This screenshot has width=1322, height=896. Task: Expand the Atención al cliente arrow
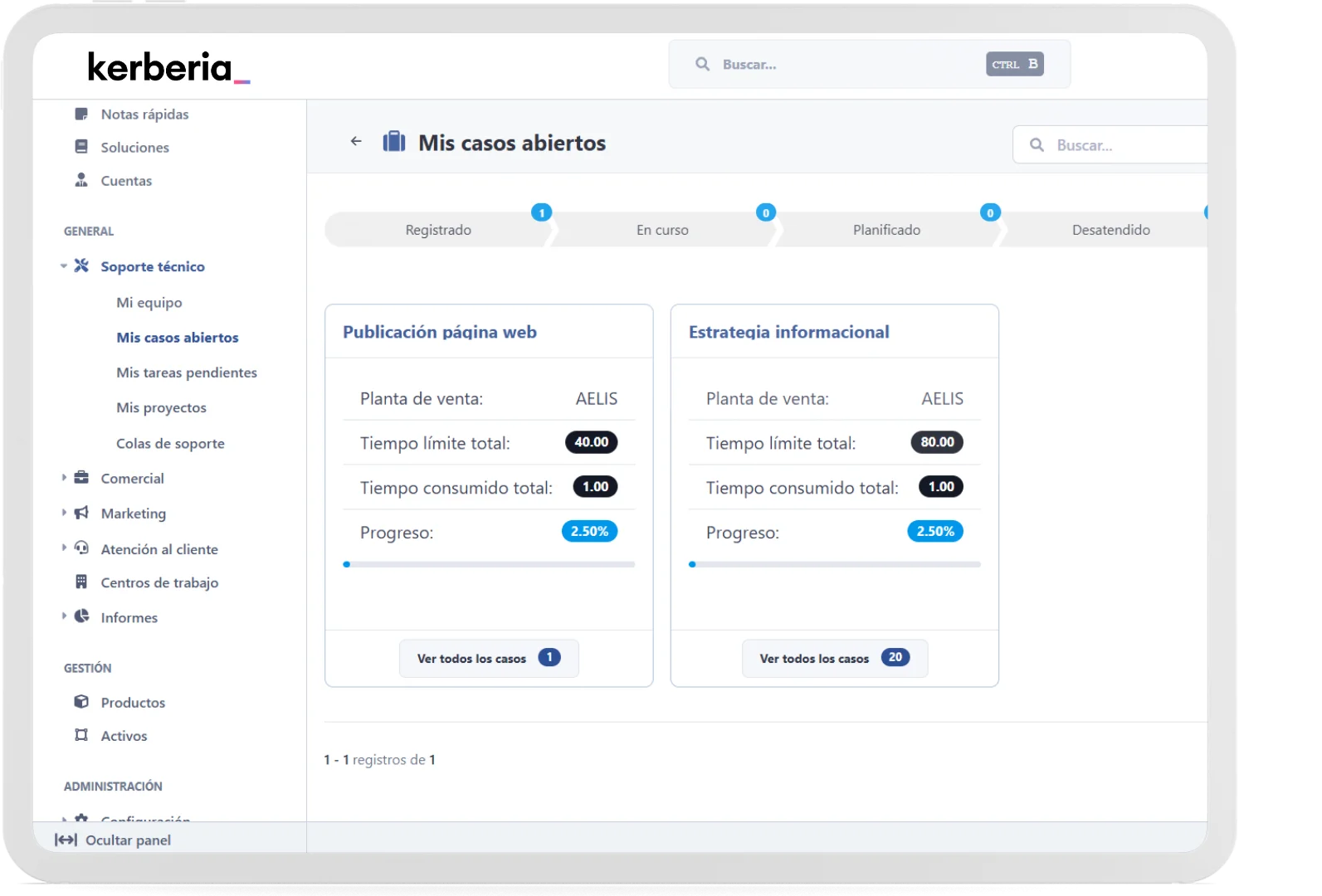tap(64, 548)
